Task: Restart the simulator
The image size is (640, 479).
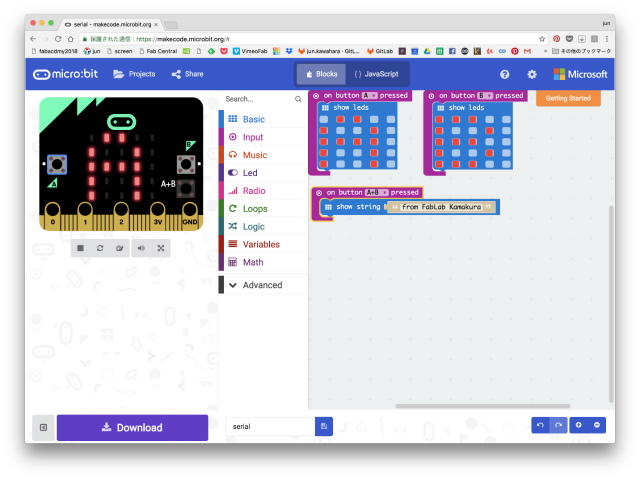Action: 100,248
